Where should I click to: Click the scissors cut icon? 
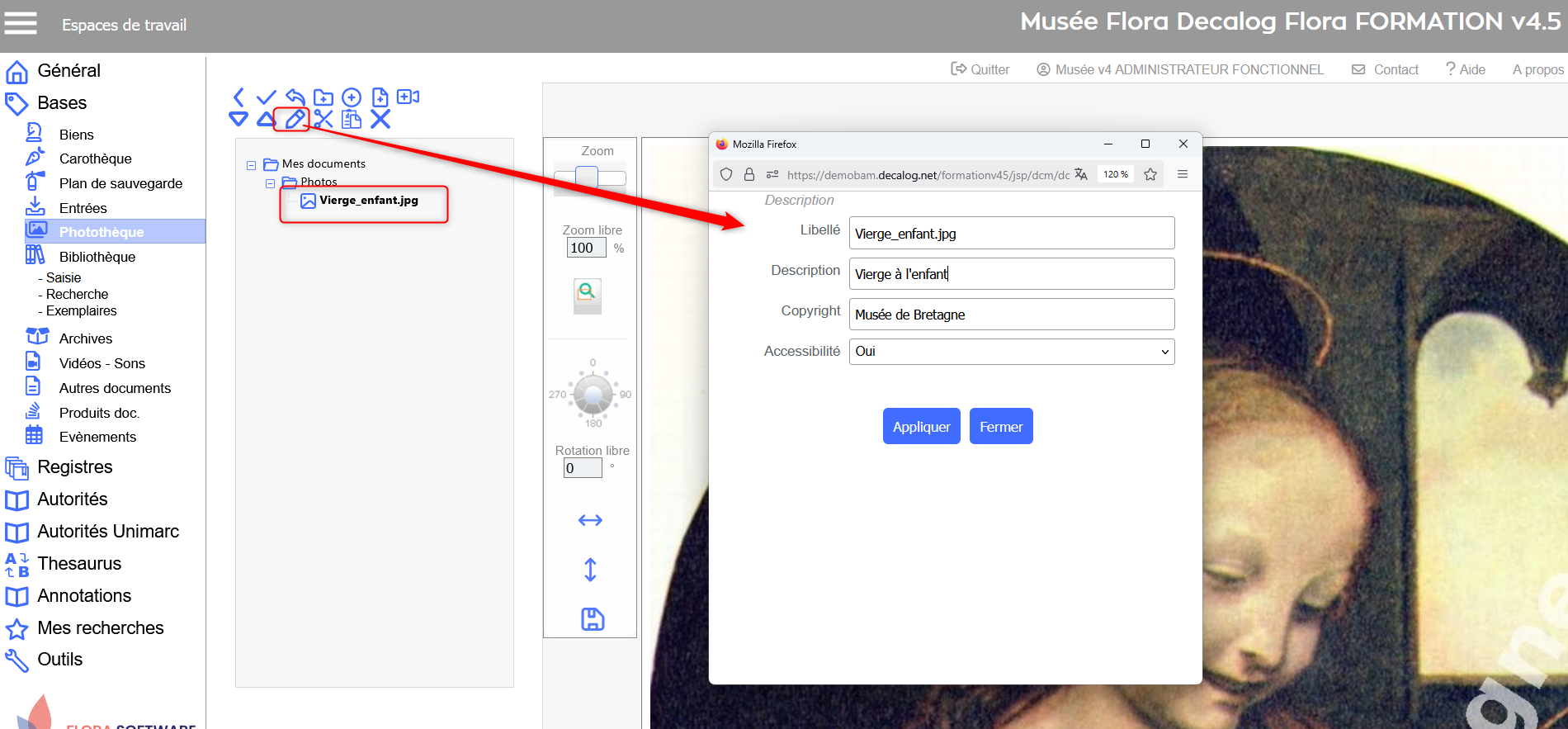(x=324, y=120)
